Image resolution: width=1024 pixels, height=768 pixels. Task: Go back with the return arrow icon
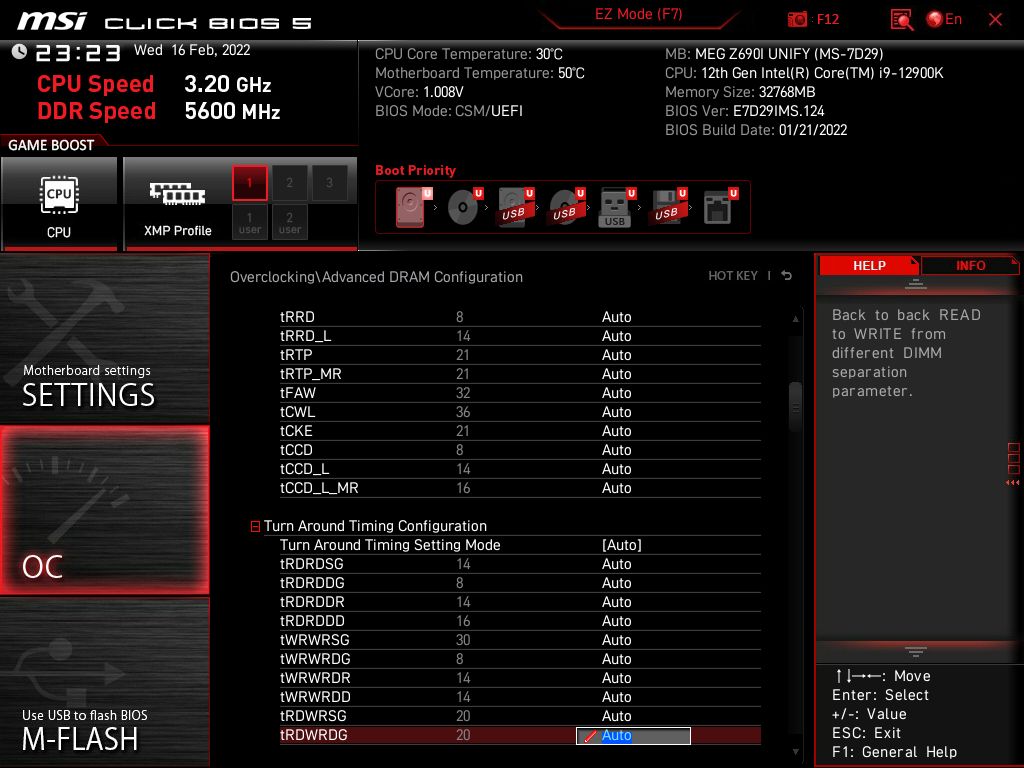coord(787,276)
